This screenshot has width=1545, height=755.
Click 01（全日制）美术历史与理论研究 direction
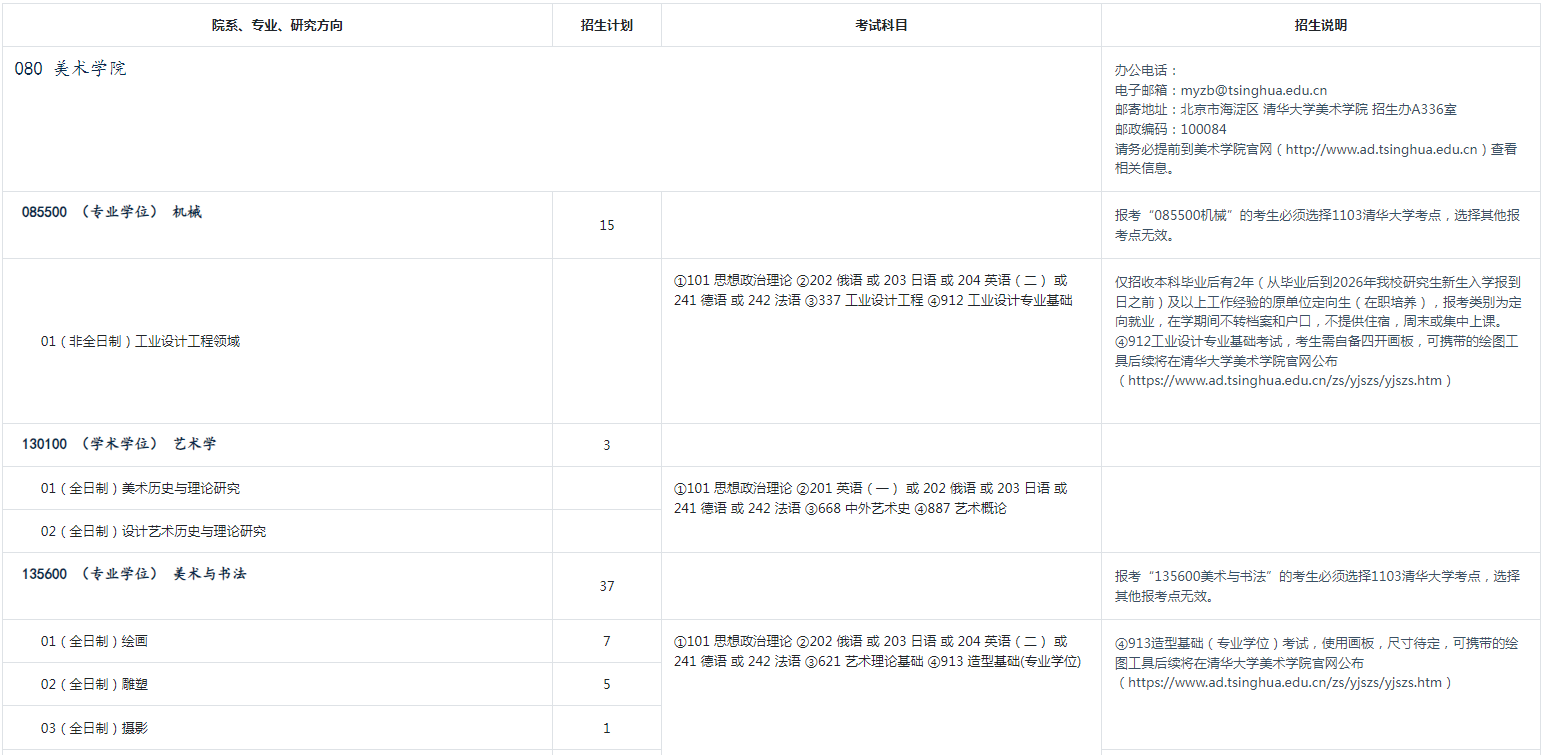pyautogui.click(x=140, y=488)
